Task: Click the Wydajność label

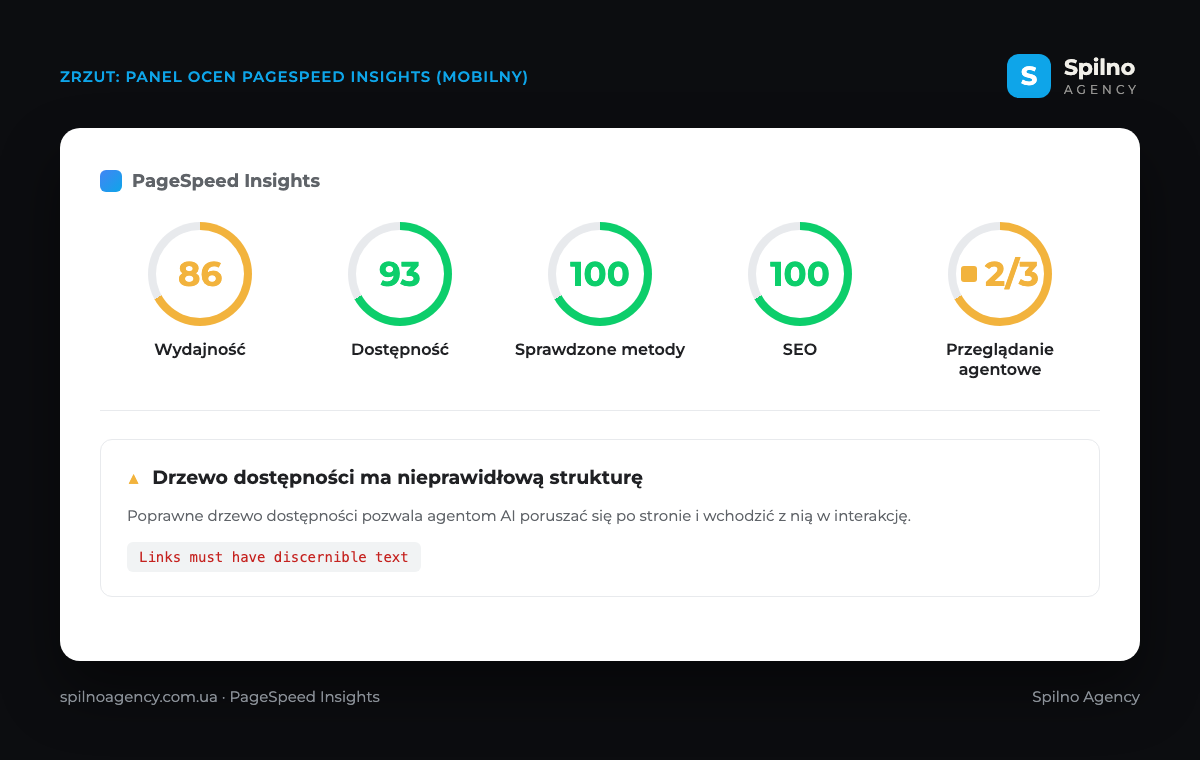Action: tap(200, 350)
